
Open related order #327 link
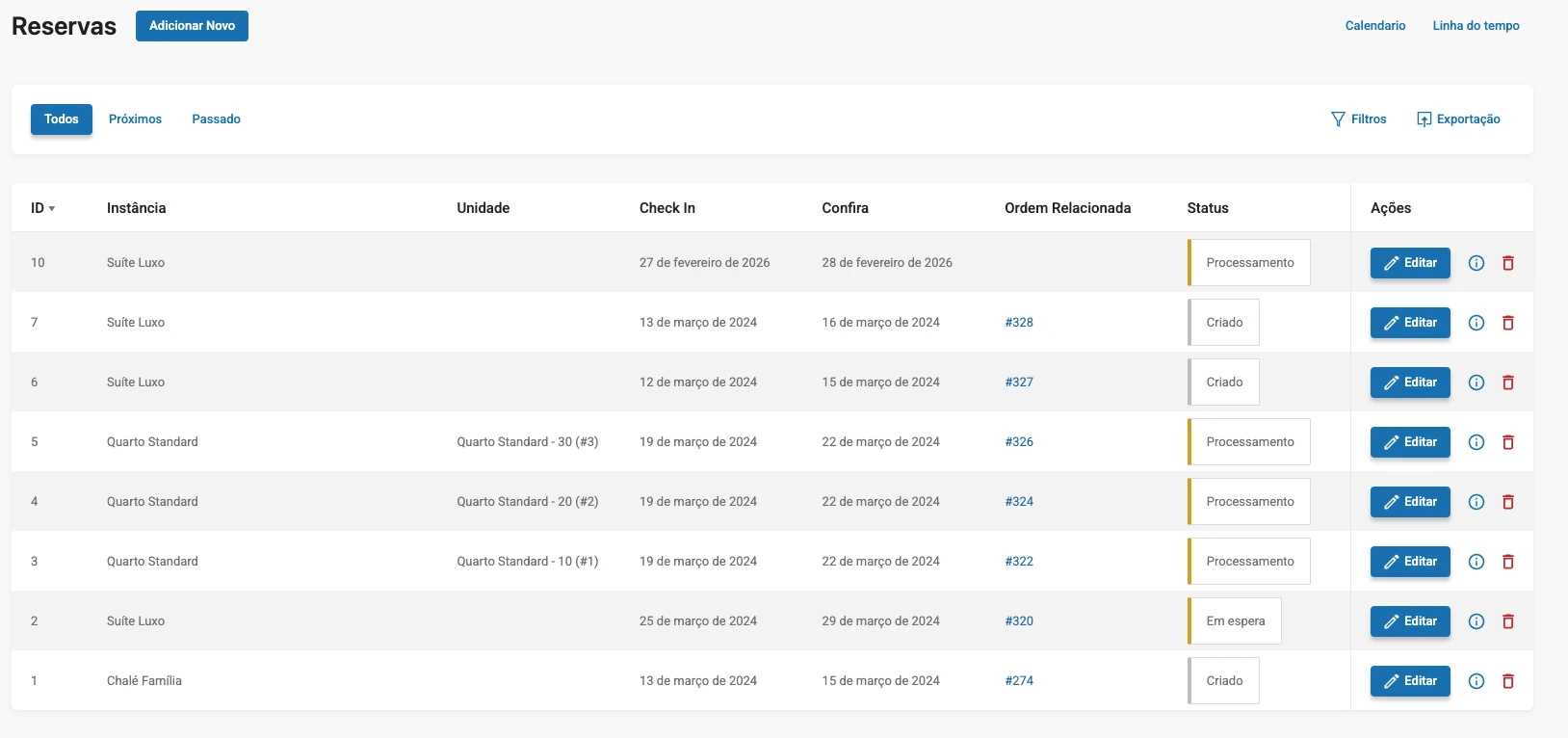[1019, 382]
